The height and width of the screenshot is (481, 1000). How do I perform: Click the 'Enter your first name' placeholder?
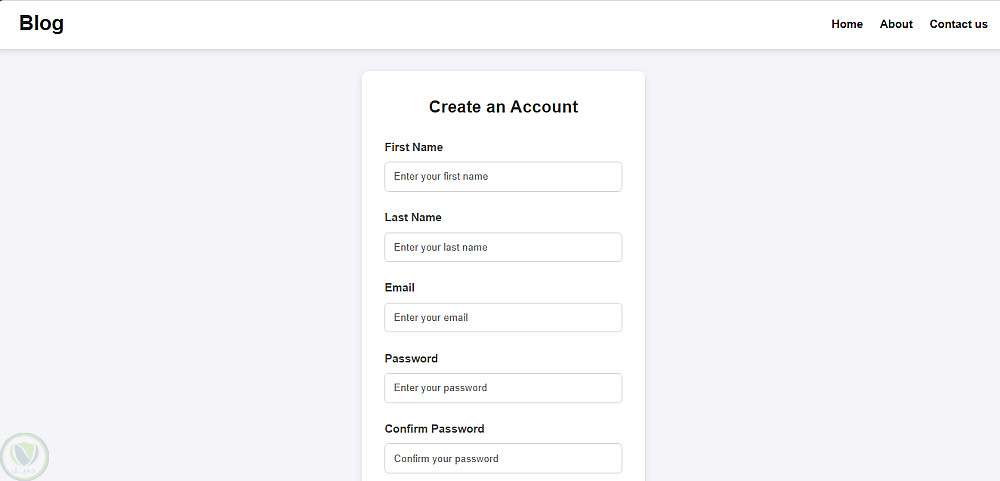pos(441,177)
